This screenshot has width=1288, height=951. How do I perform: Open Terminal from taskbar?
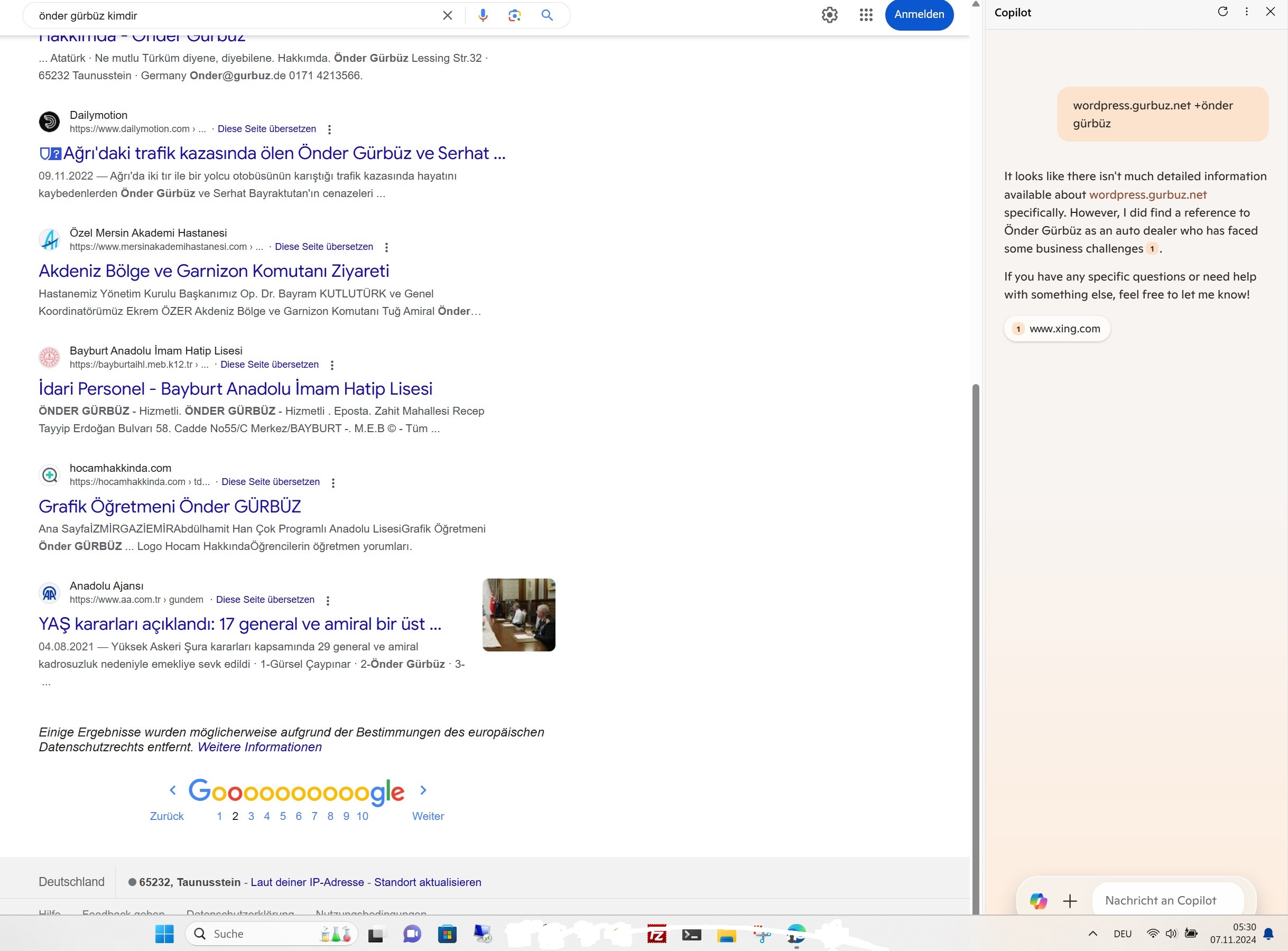691,934
